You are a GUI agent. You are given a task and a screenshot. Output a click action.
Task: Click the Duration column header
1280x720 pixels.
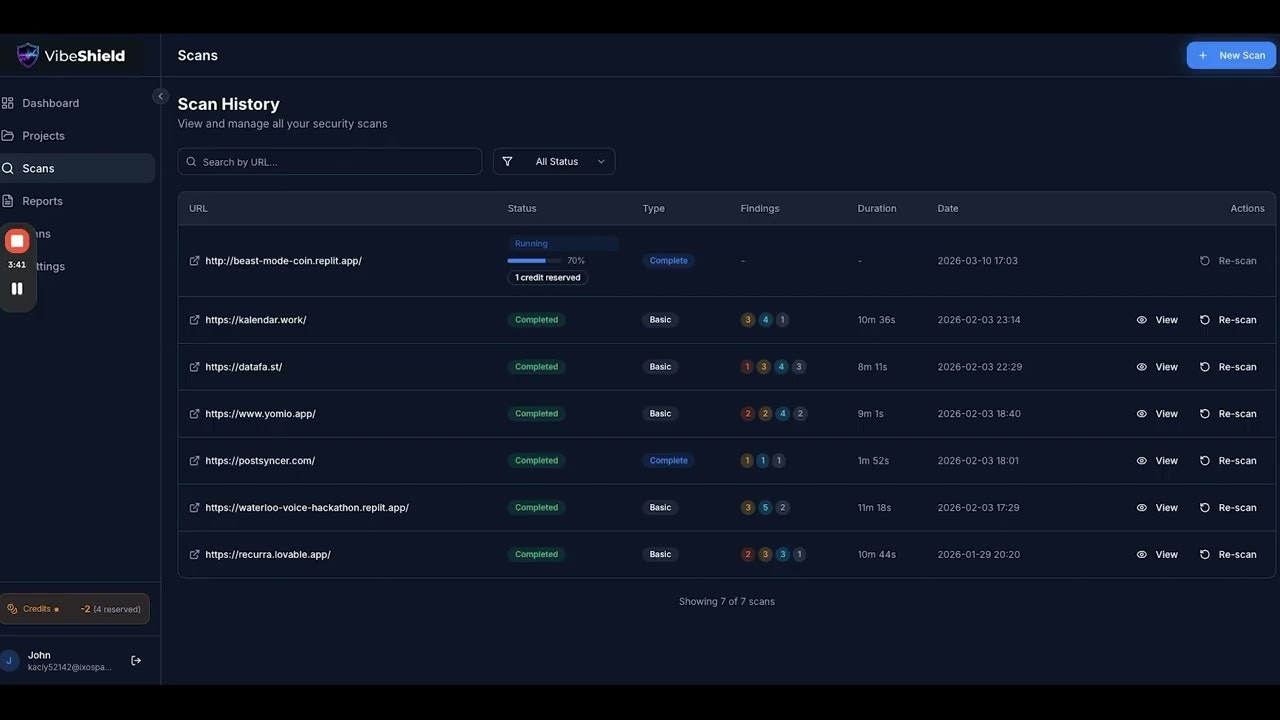tap(877, 209)
